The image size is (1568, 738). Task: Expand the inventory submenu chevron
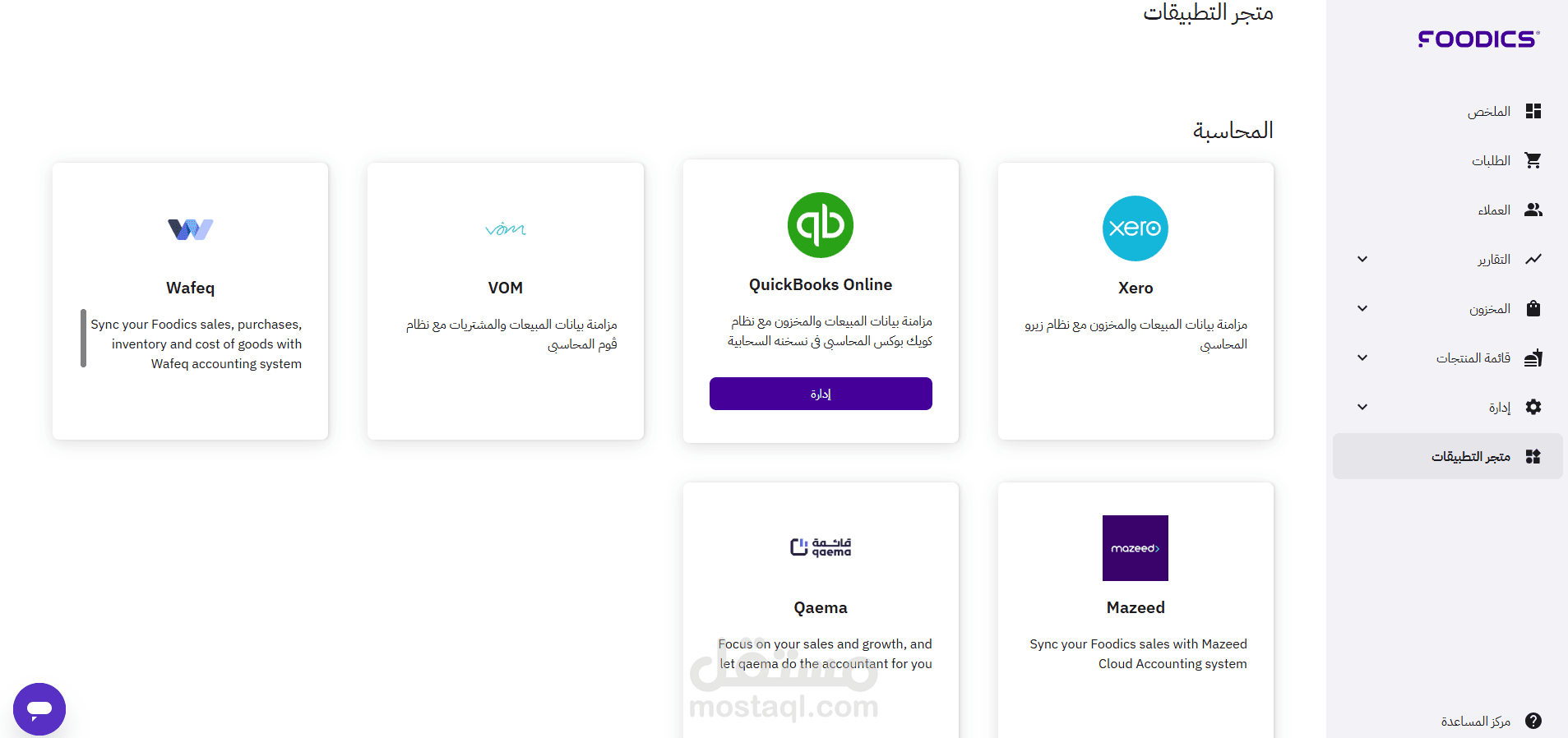[1362, 308]
